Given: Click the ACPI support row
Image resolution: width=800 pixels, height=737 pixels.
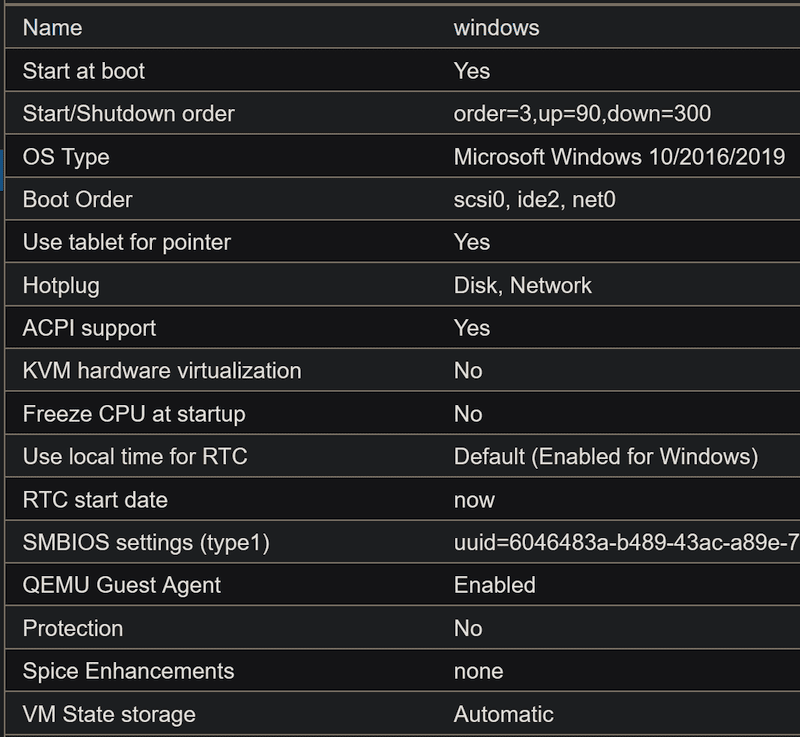Looking at the screenshot, I should [x=89, y=328].
